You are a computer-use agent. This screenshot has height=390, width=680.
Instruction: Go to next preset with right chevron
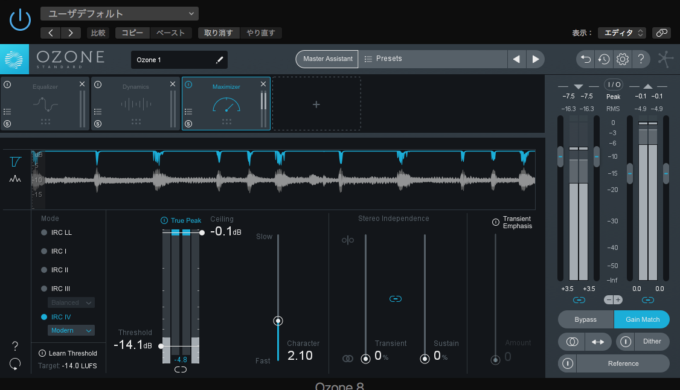71,33
